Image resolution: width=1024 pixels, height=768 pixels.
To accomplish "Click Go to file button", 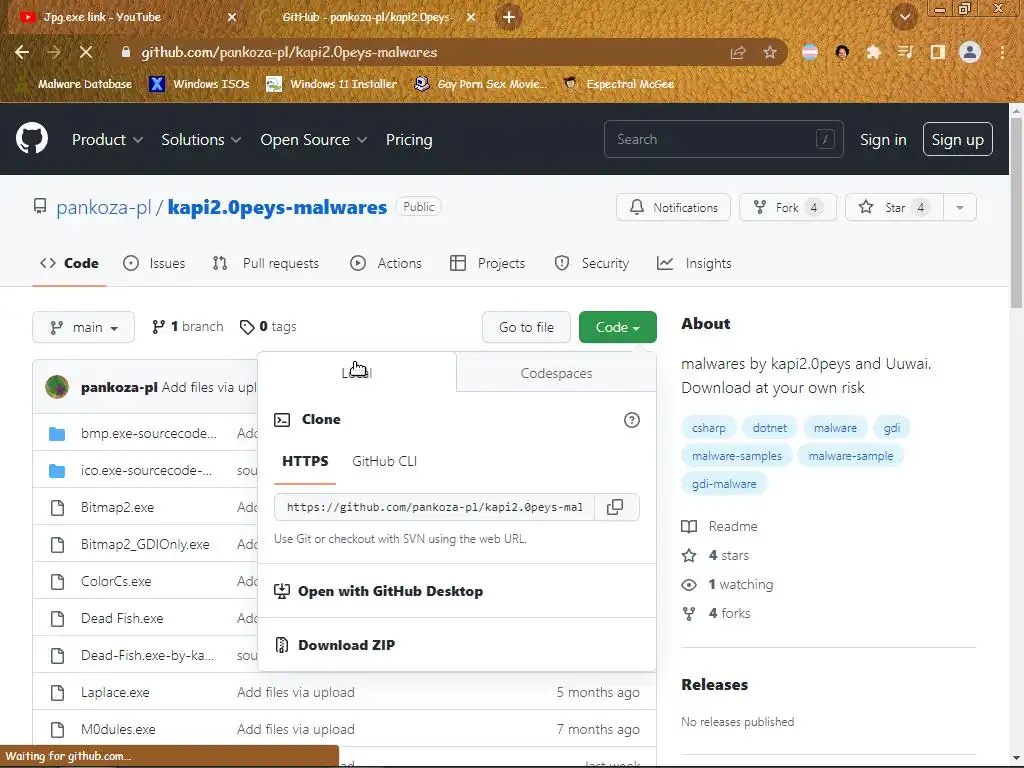I will click(526, 327).
